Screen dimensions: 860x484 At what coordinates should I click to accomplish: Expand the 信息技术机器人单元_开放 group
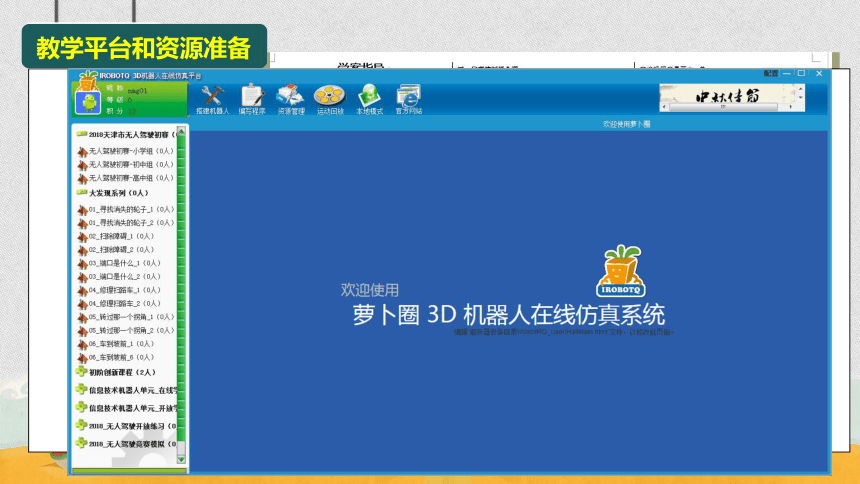click(x=81, y=408)
